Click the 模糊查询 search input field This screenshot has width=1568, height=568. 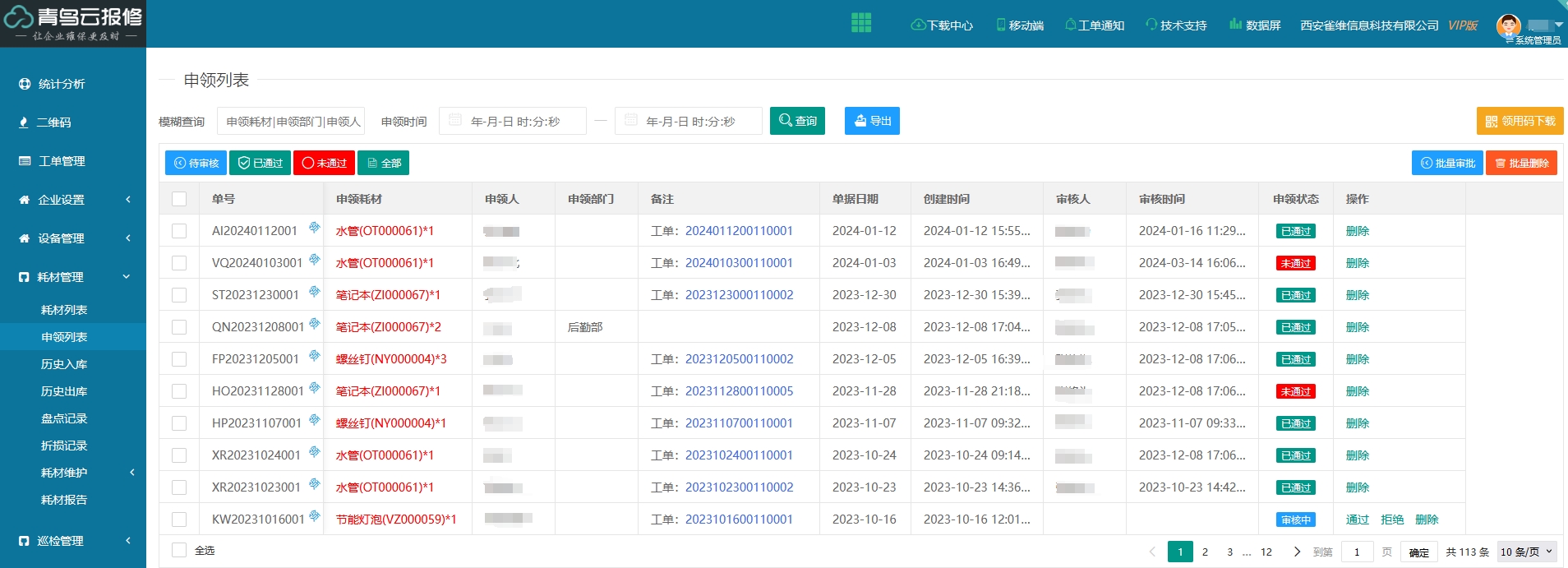(x=291, y=122)
